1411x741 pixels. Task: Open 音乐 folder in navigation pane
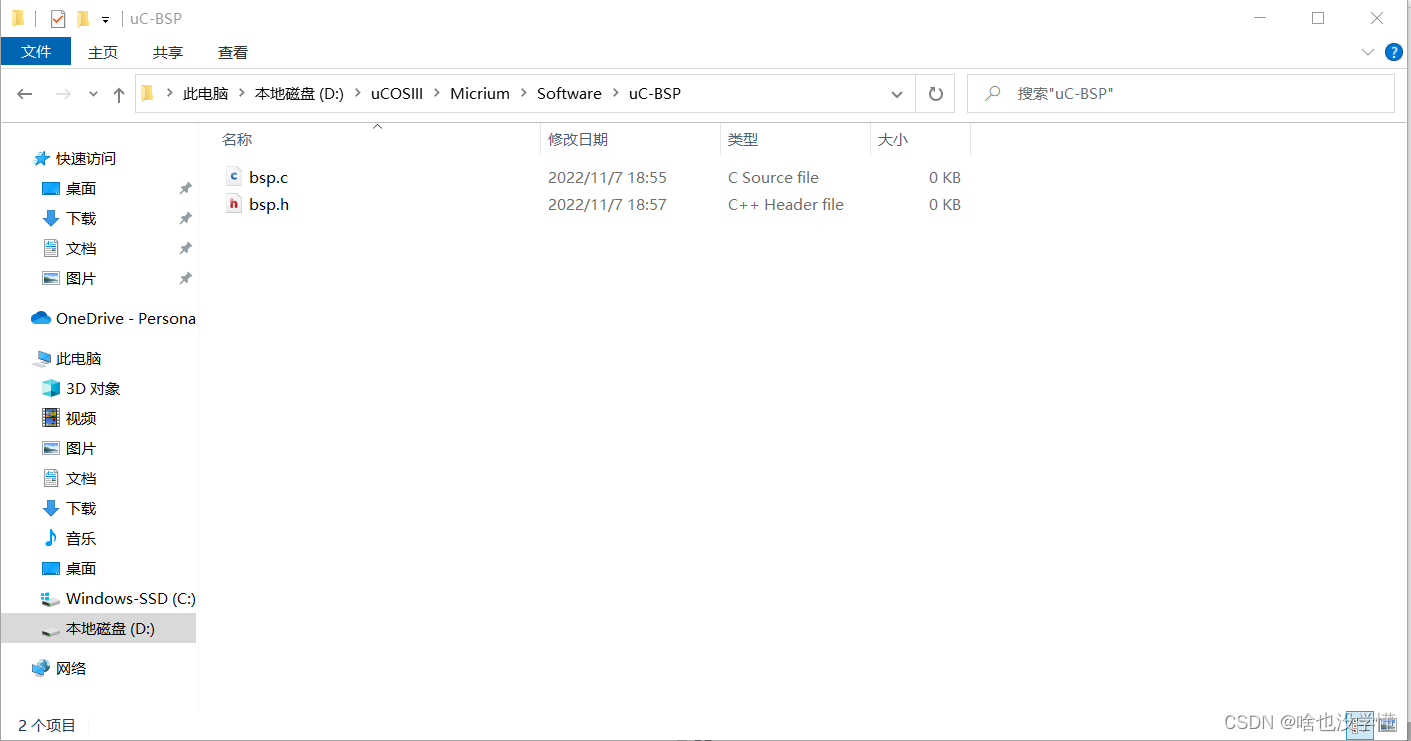pos(81,538)
